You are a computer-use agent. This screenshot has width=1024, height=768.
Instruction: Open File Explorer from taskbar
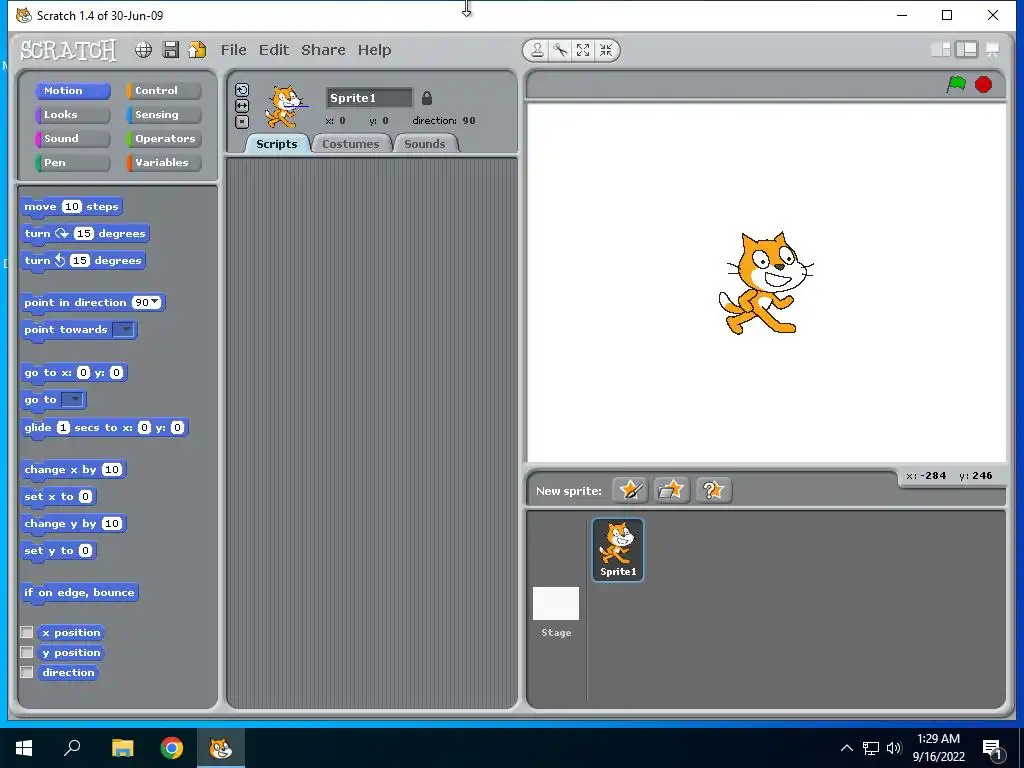122,748
